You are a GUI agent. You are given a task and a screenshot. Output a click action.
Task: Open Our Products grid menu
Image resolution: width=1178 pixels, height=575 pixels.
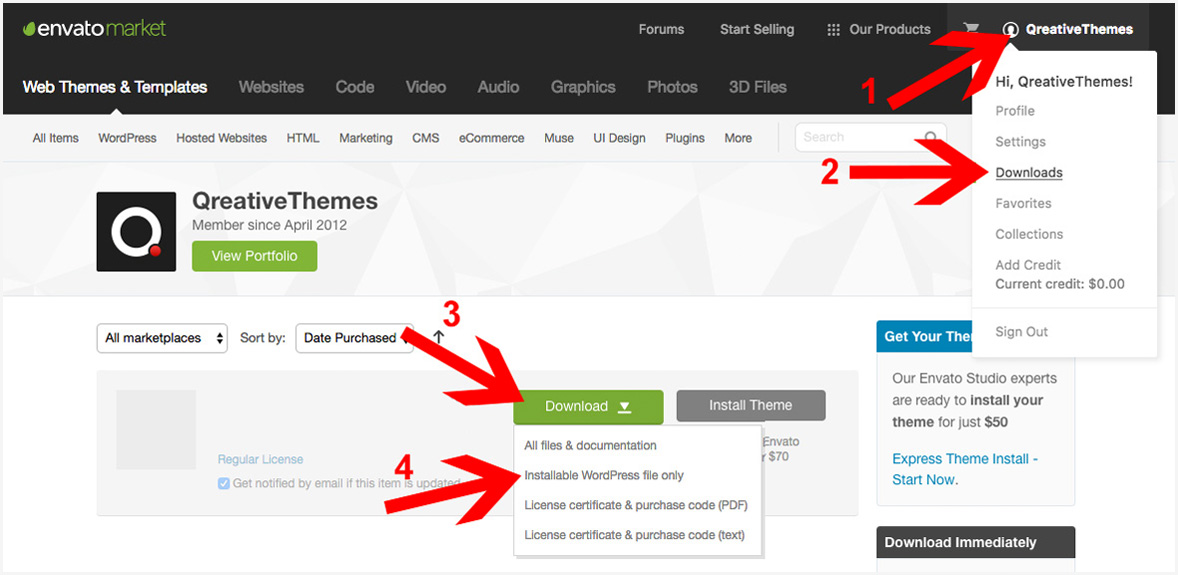[877, 29]
